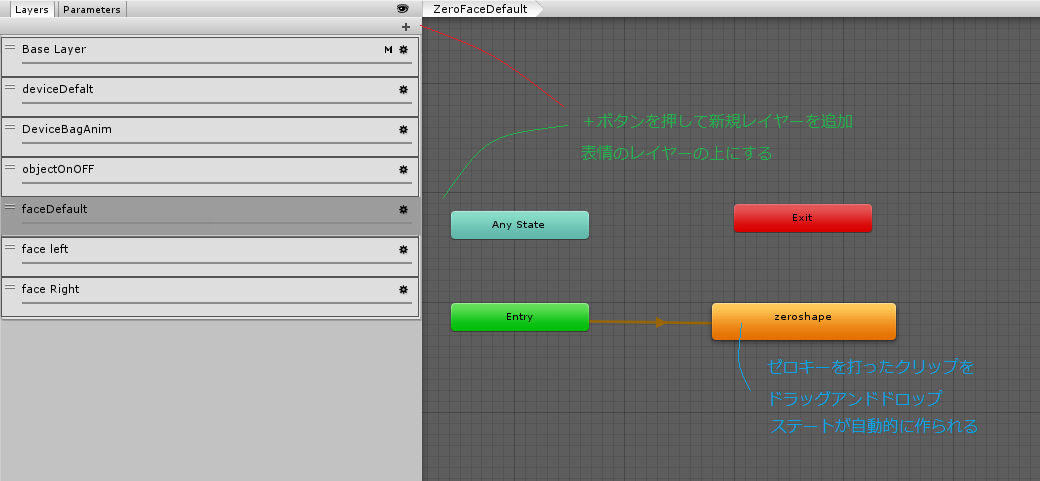
Task: Adjust face Right layer weight slider
Action: click(217, 303)
